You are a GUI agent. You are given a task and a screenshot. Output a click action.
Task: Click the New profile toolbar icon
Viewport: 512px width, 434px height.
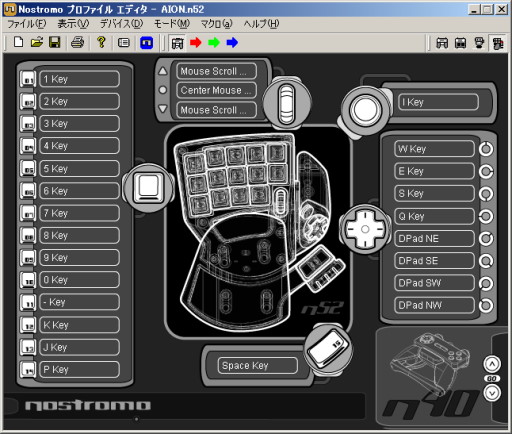tap(19, 42)
